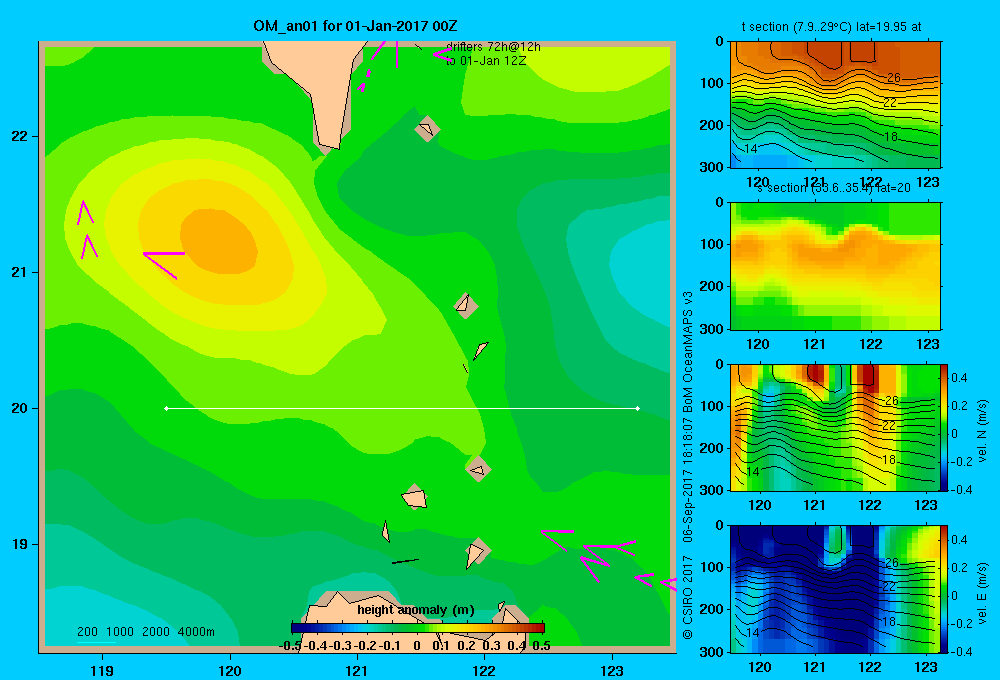1000x680 pixels.
Task: Click the "0.5" end label on height anomaly colorbar
Action: (x=541, y=646)
